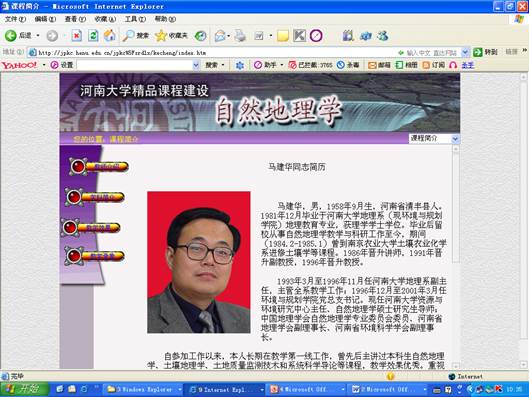Expand the Yahoo search box dropdown arrow
This screenshot has height=397, width=529.
click(196, 65)
